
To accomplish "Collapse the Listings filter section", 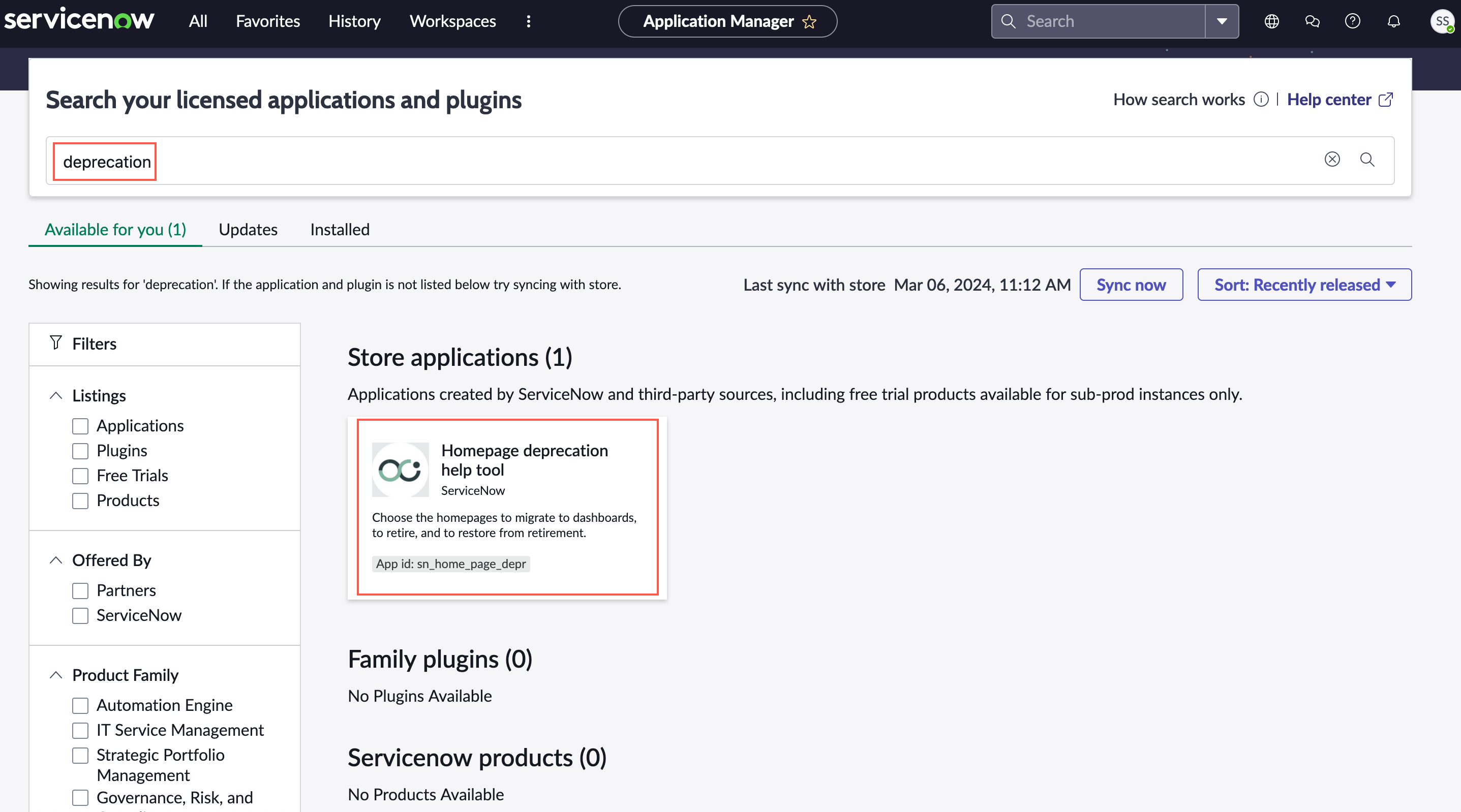I will pyautogui.click(x=55, y=395).
